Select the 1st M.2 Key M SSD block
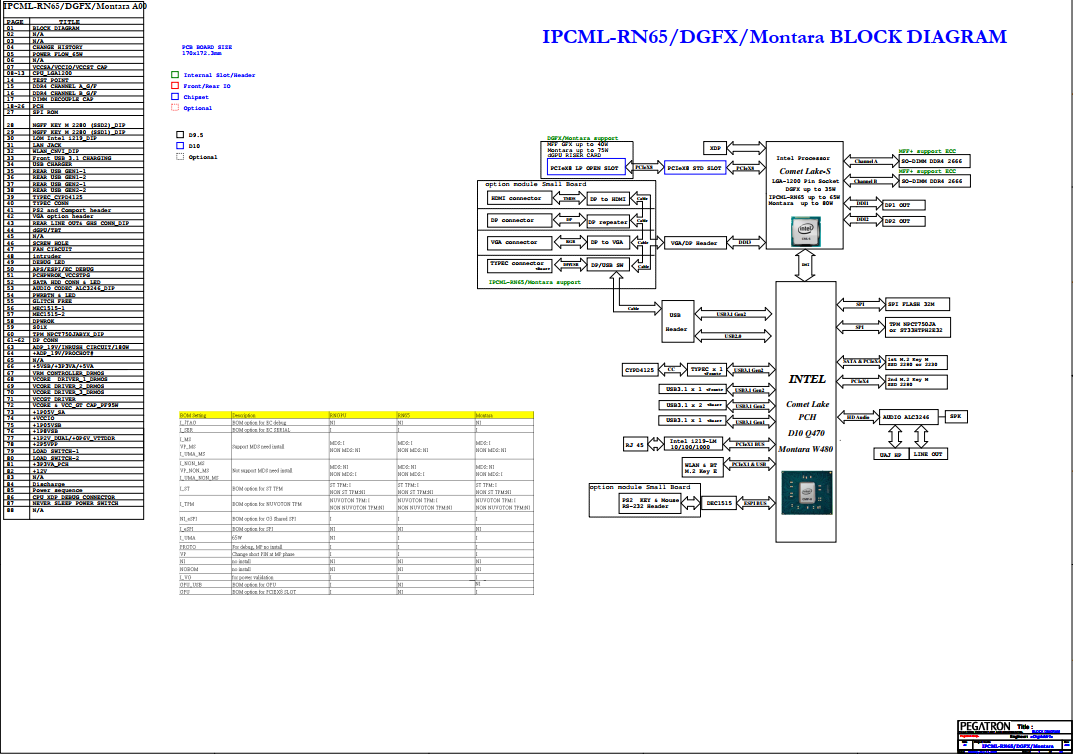This screenshot has width=1073, height=754. pos(916,362)
